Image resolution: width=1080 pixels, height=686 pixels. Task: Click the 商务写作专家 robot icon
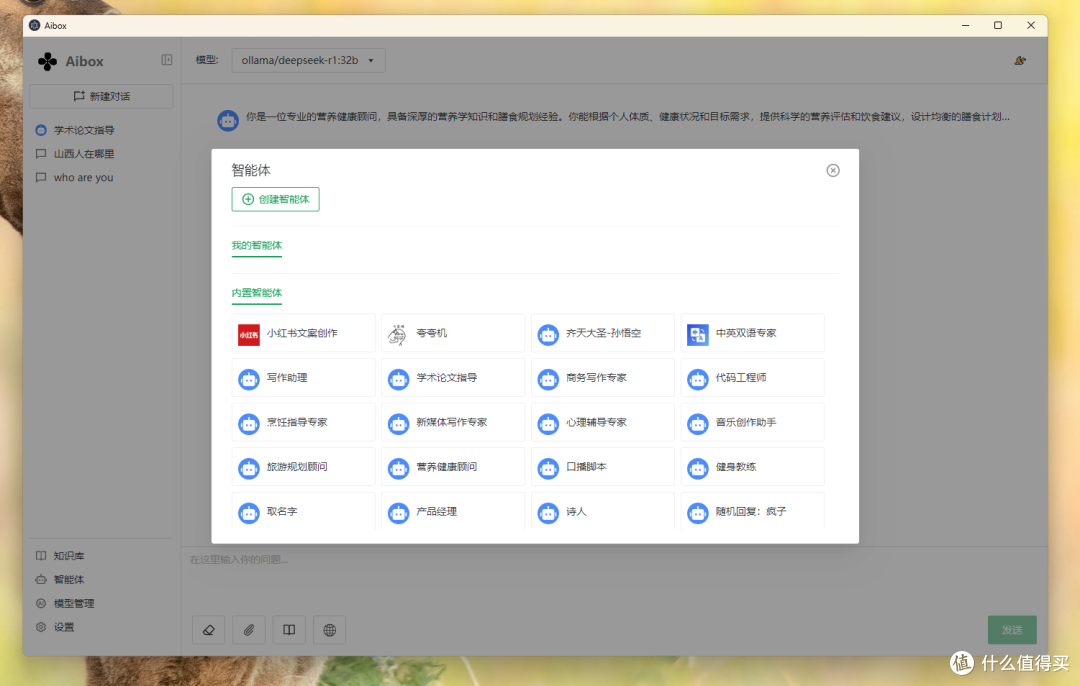coord(548,379)
